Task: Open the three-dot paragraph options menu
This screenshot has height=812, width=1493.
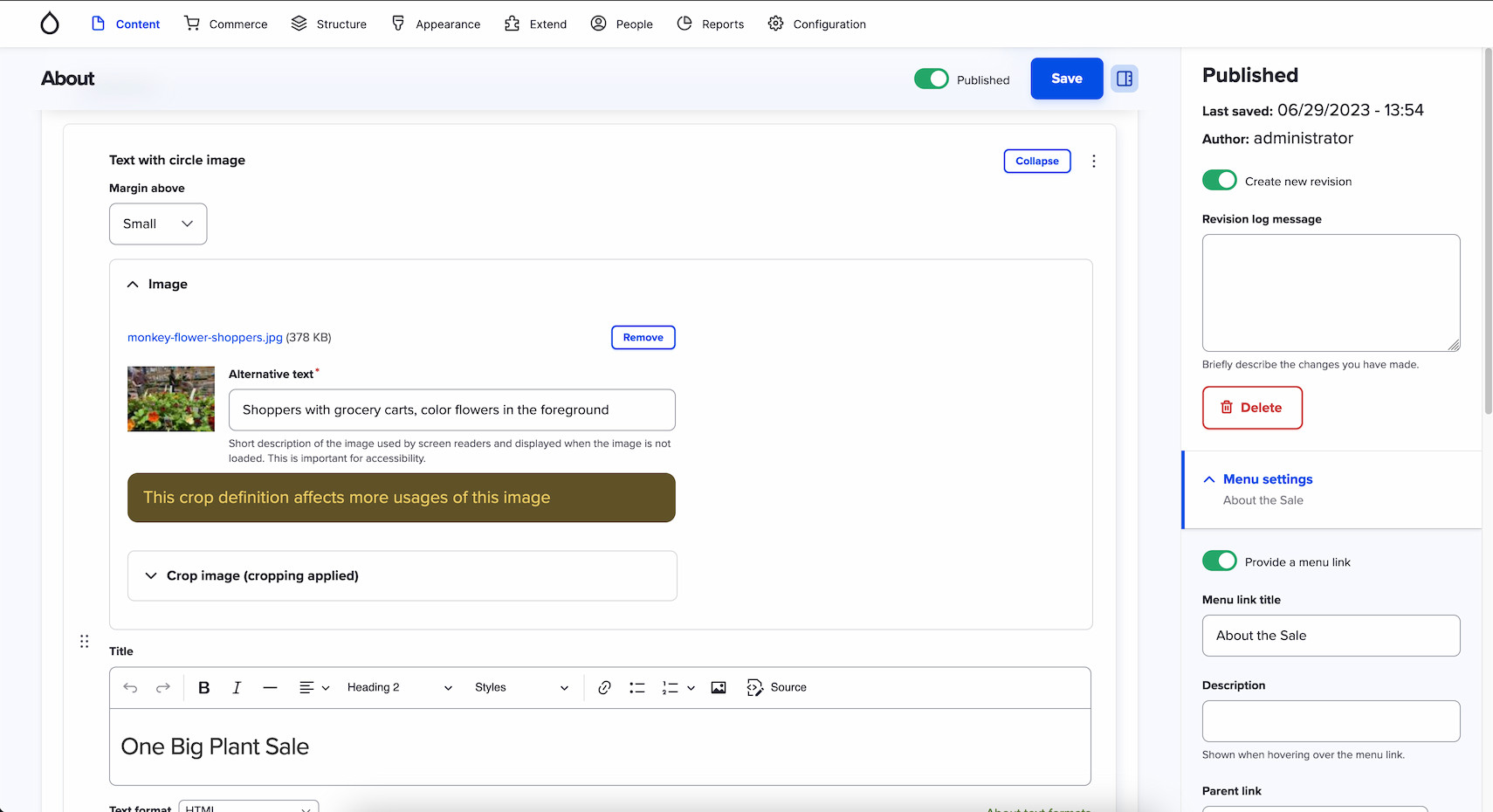Action: [1093, 162]
